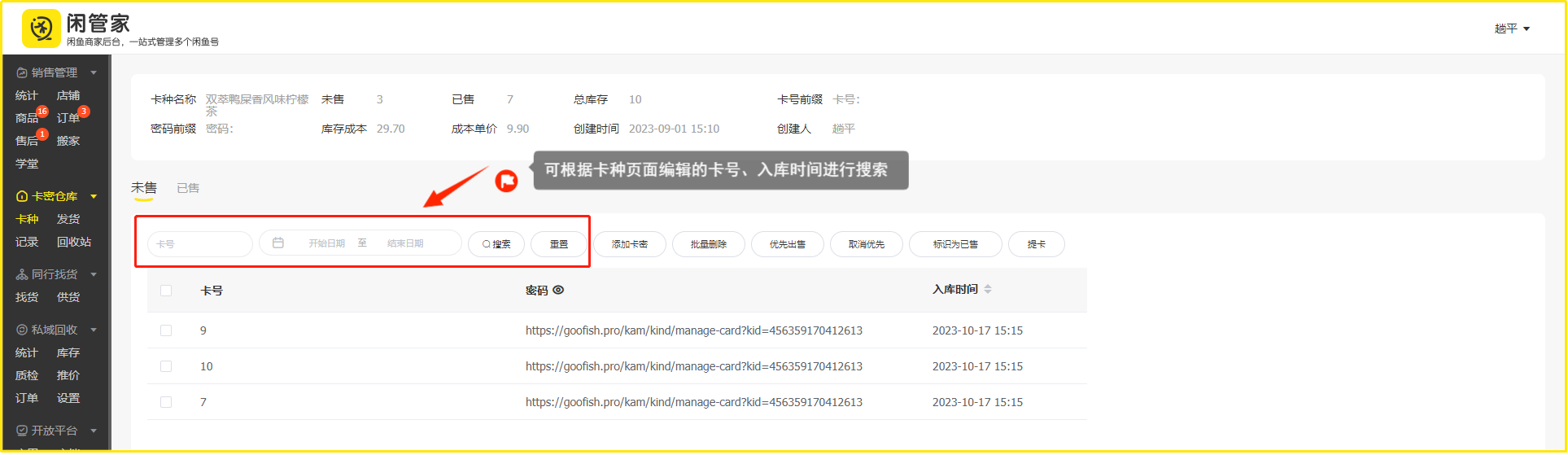Image resolution: width=1568 pixels, height=455 pixels.
Task: Click the 同行找货 sidebar section icon
Action: pyautogui.click(x=22, y=274)
